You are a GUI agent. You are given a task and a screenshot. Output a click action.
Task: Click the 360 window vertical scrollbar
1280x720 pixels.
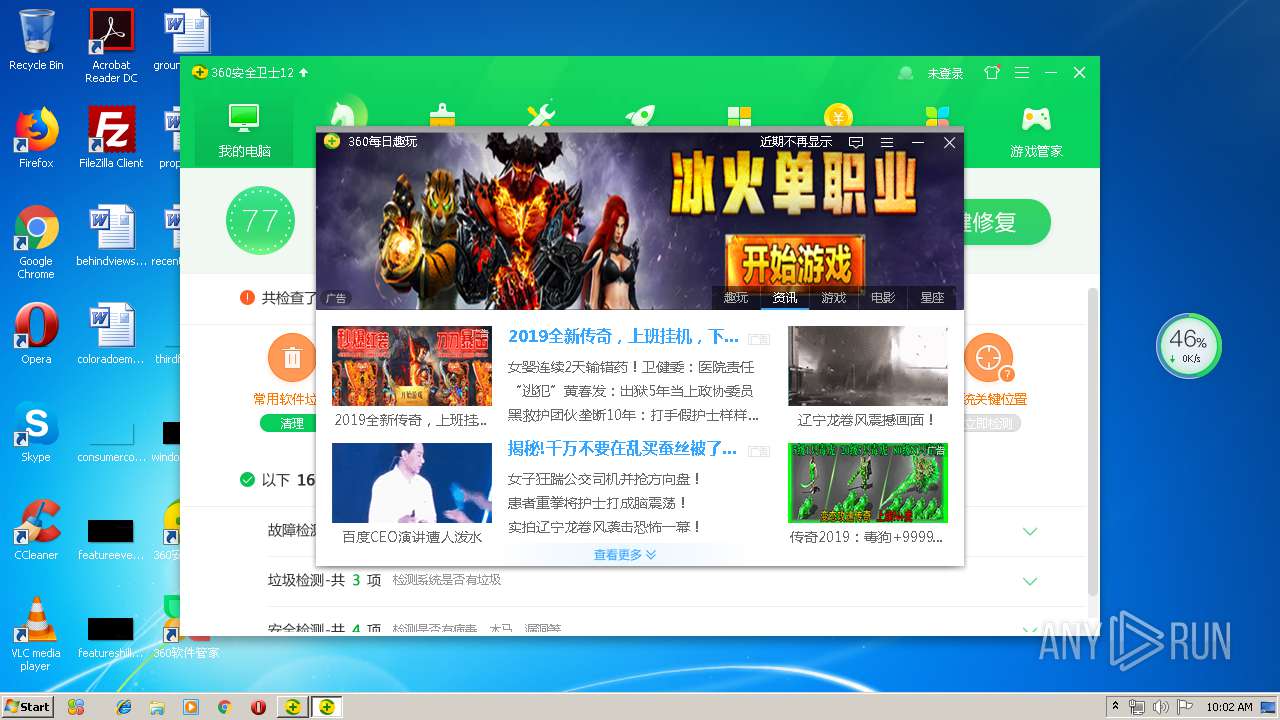(x=1093, y=440)
